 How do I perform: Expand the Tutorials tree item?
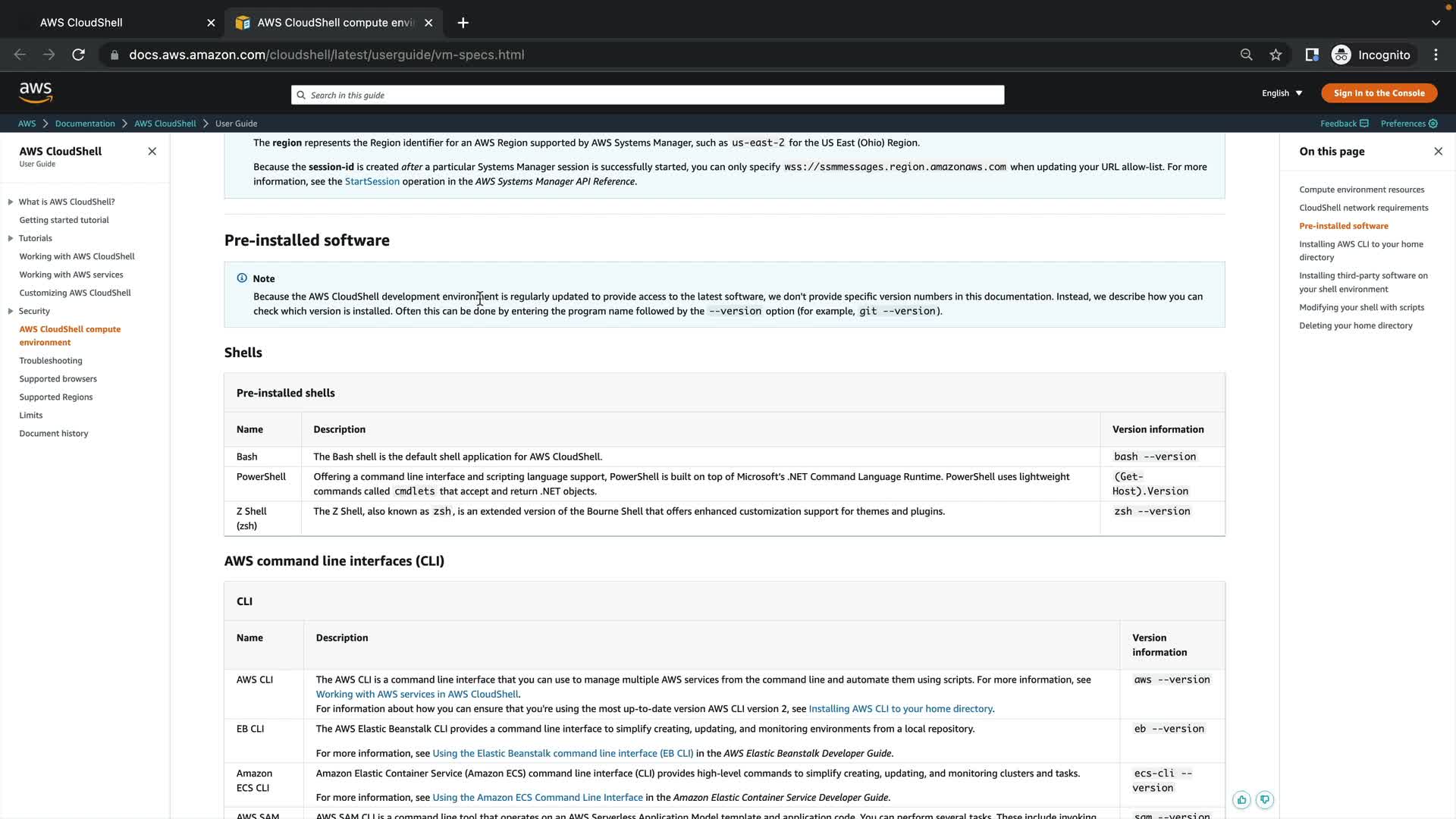[11, 238]
